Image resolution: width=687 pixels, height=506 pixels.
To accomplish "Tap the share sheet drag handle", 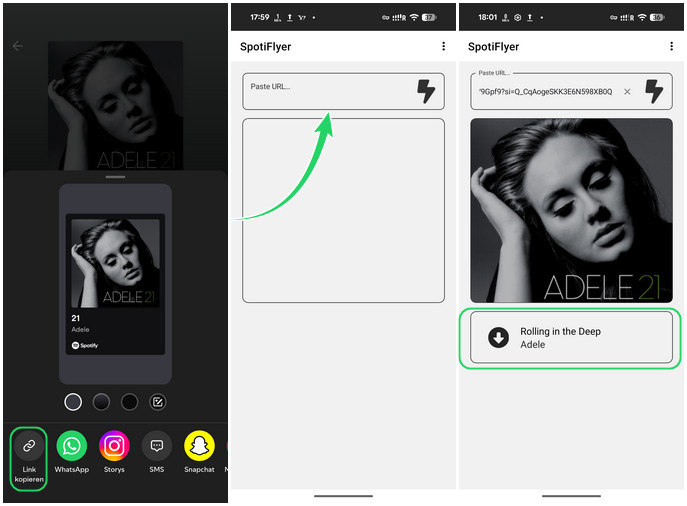I will click(115, 177).
